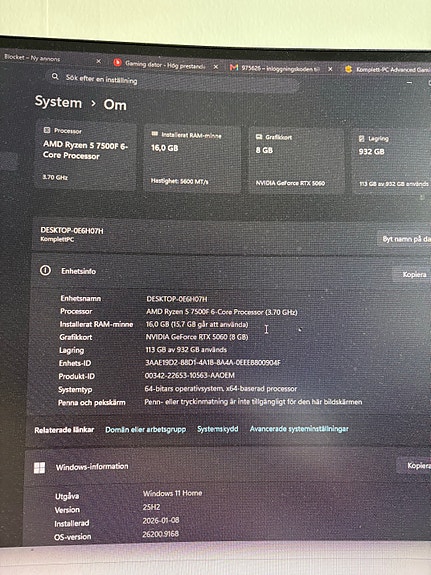The height and width of the screenshot is (575, 431).
Task: Copy device info with Kopiera button
Action: (414, 274)
